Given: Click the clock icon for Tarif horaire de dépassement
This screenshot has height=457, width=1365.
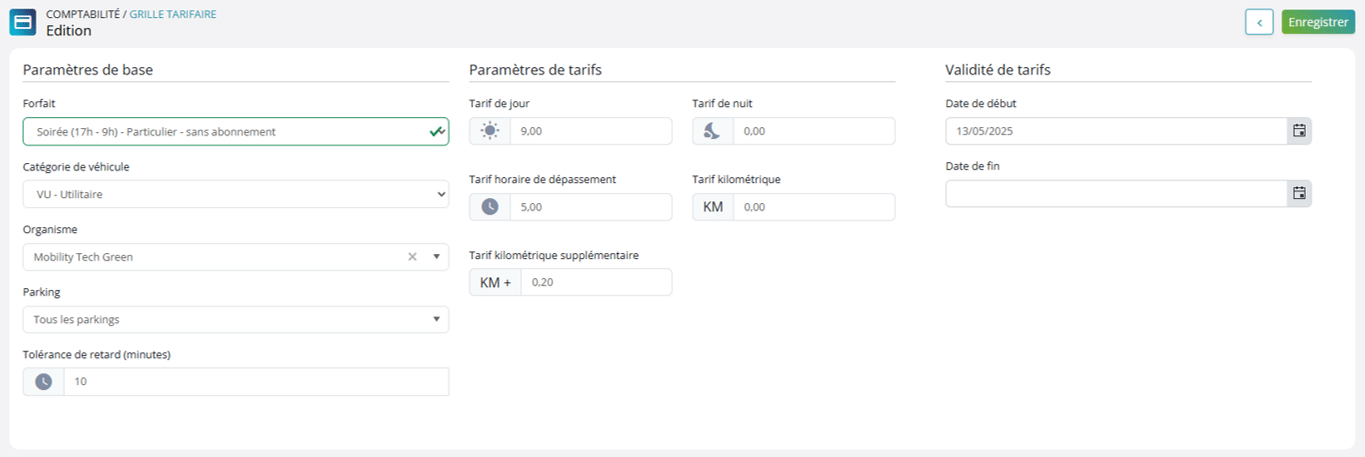Looking at the screenshot, I should click(x=489, y=207).
